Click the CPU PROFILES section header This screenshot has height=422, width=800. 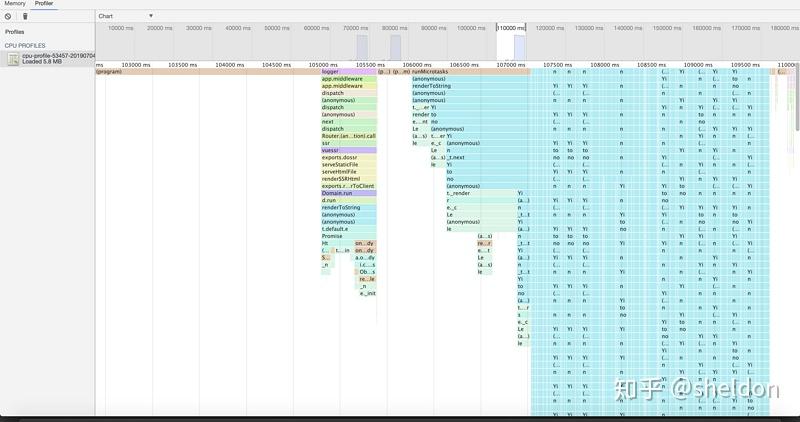tap(24, 45)
